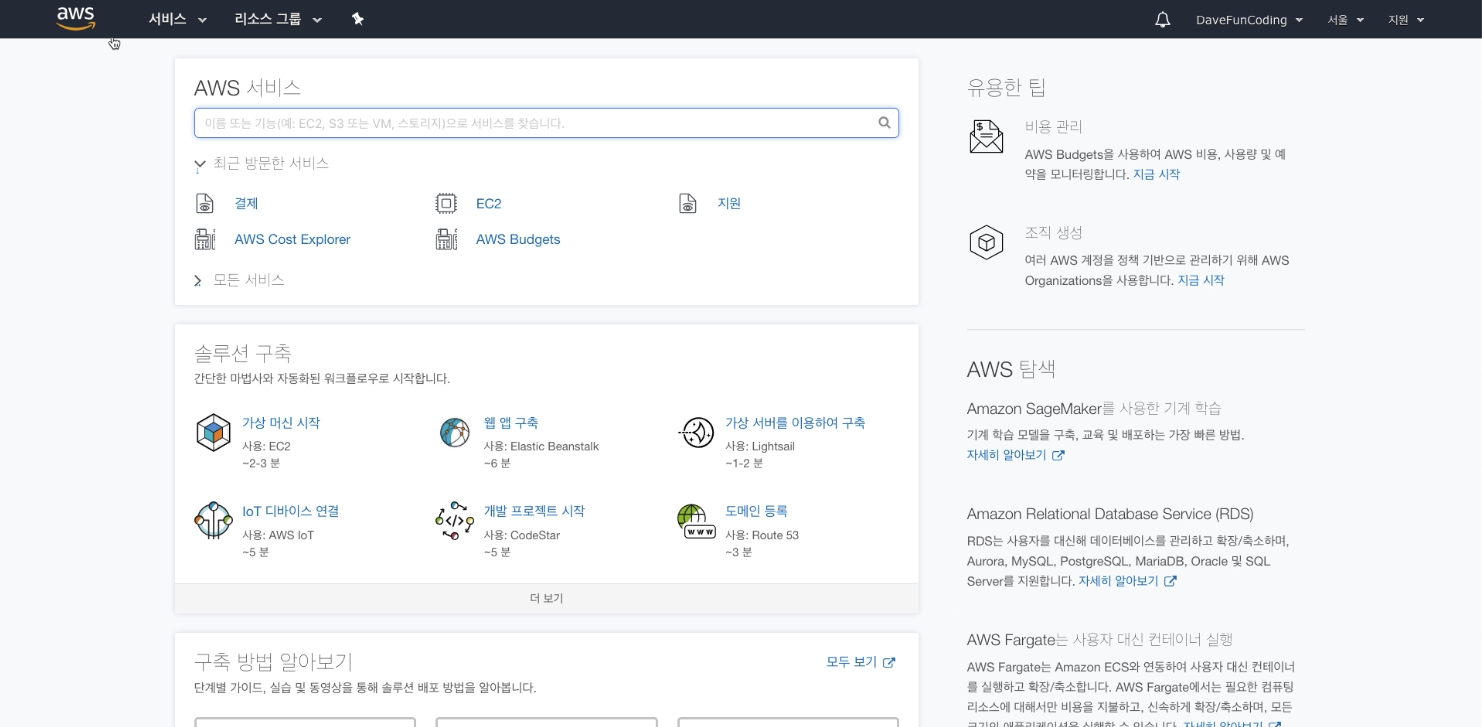Click the 솔루션 구축 heading
Viewport: 1482px width, 727px height.
(243, 353)
